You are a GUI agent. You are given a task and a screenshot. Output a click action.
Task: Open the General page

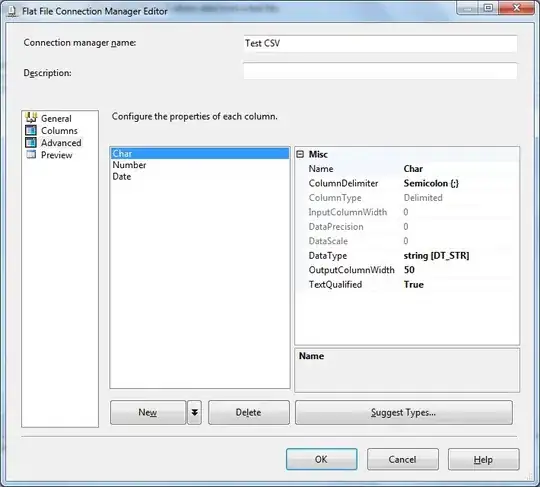click(56, 118)
